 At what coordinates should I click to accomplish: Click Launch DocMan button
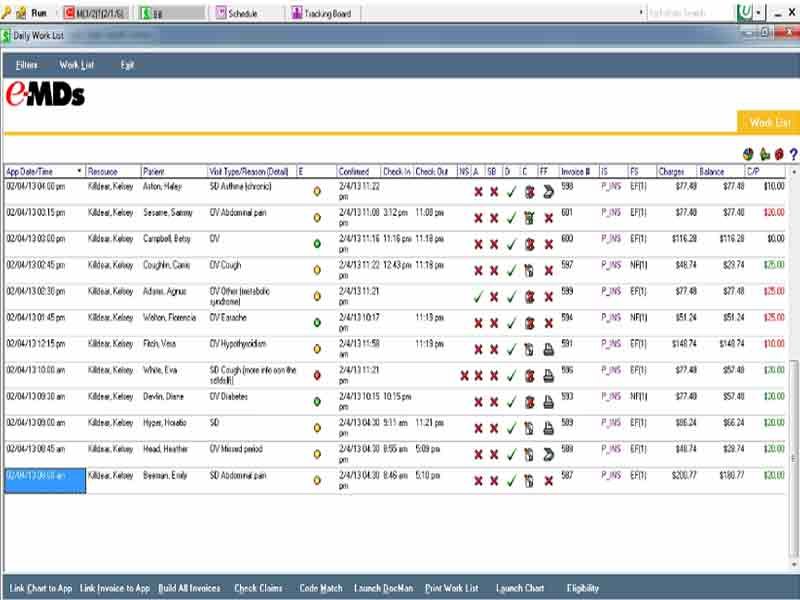tap(384, 588)
